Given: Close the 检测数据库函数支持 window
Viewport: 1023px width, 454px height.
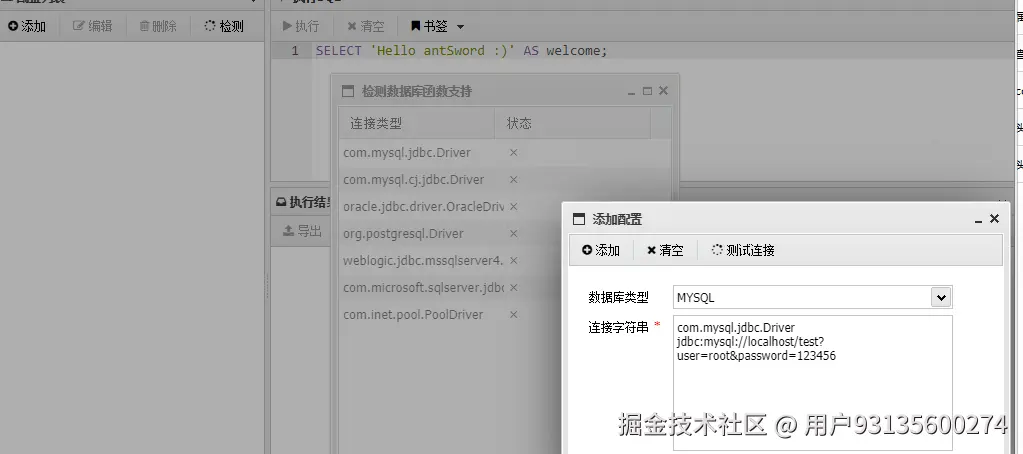Looking at the screenshot, I should click(x=664, y=91).
